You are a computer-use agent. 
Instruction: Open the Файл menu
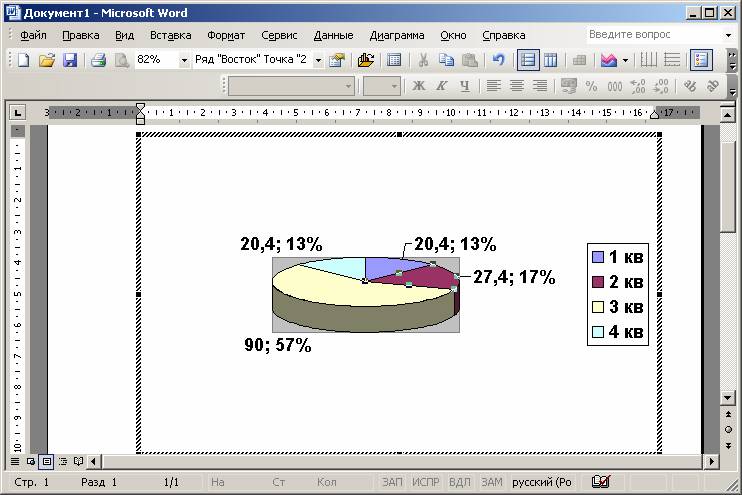[33, 35]
